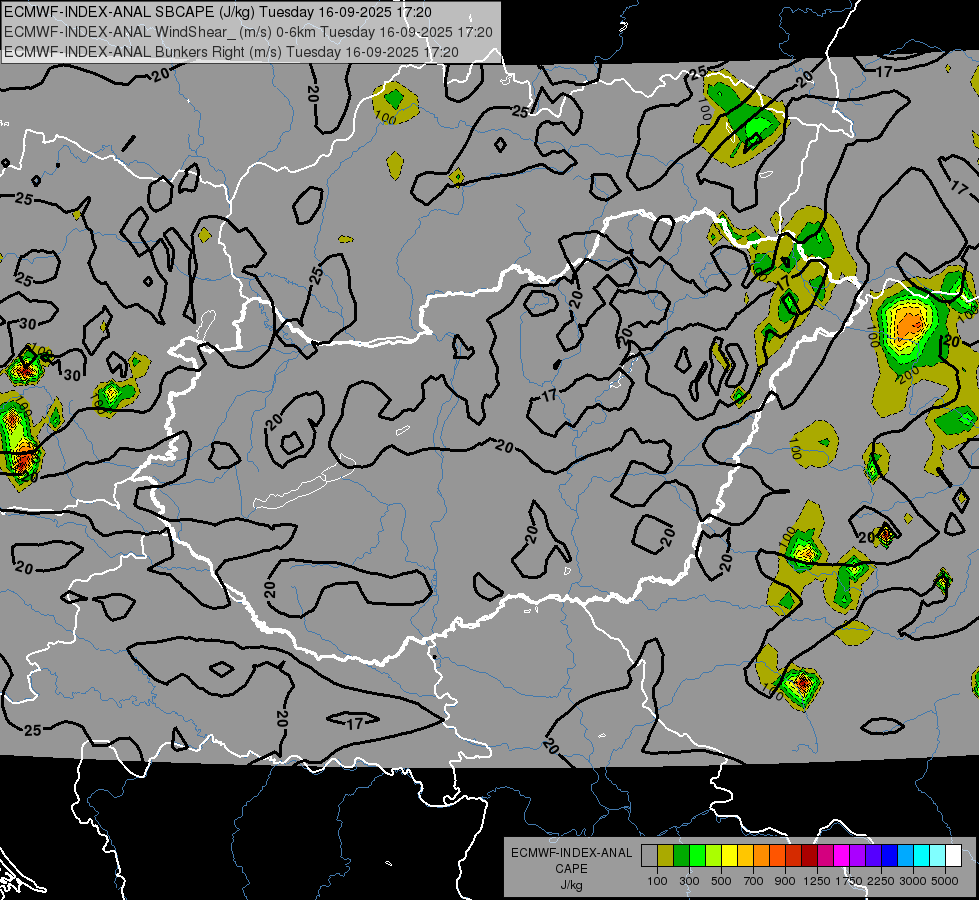Click the ECMWF-INDEX-ANAL legend title
Screen dimensions: 979x900
click(x=571, y=853)
